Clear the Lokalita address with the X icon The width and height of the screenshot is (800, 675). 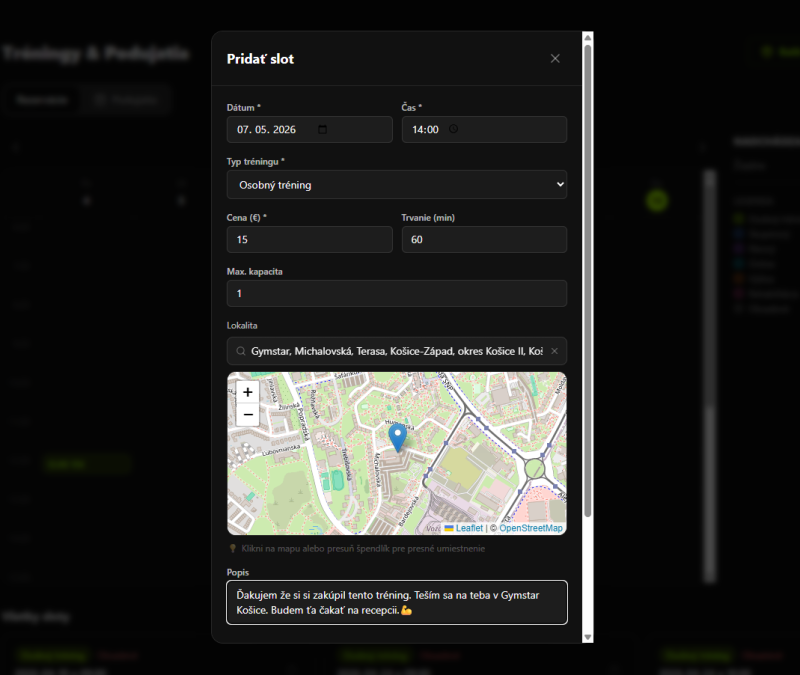[555, 351]
